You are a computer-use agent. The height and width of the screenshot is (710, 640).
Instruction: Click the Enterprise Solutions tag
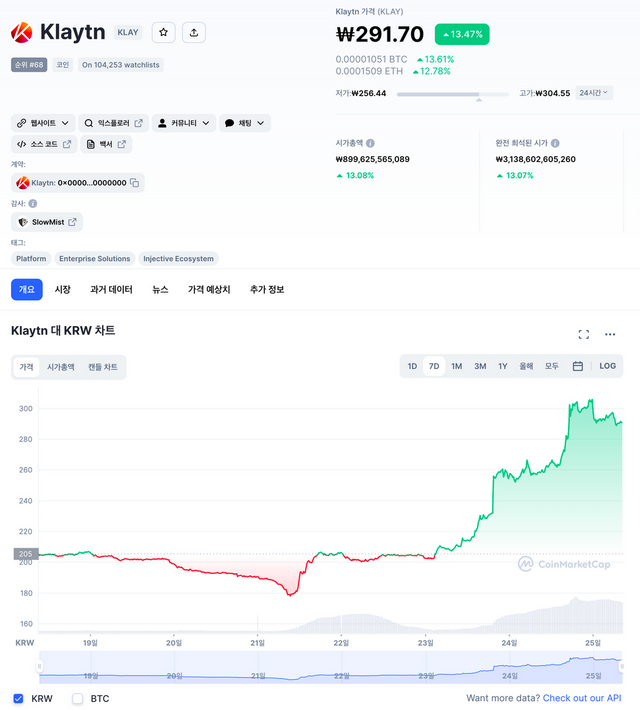coord(95,259)
